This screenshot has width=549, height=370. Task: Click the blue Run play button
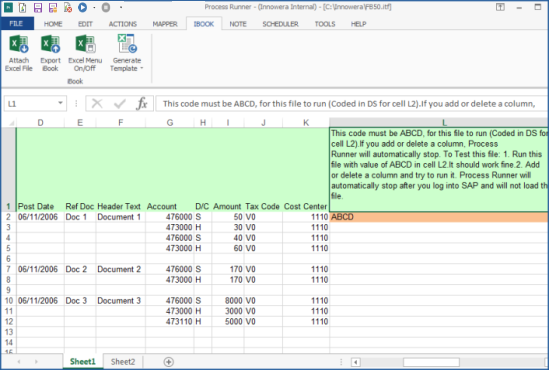83,7
